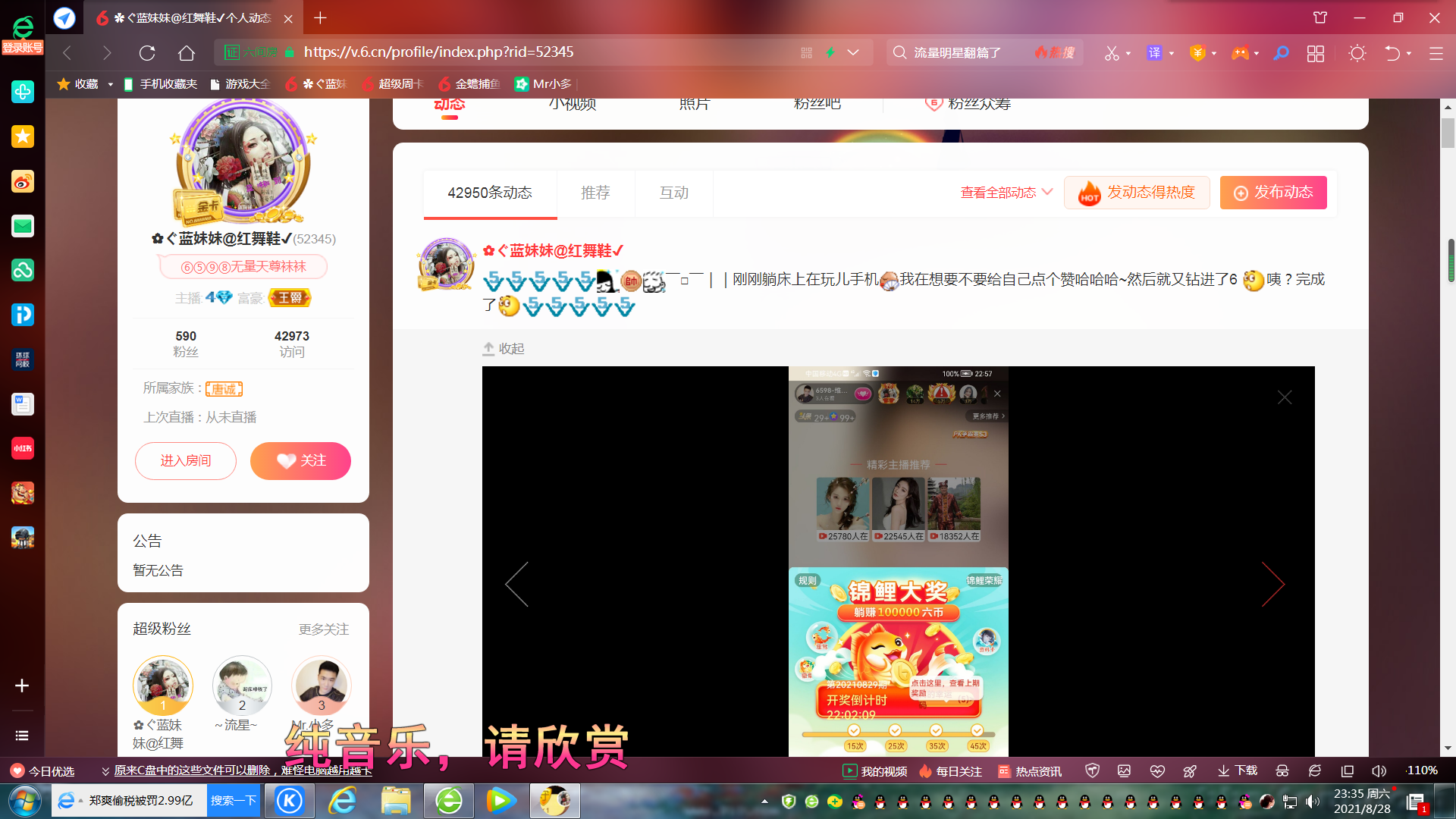The width and height of the screenshot is (1456, 819).
Task: Open the Weibo icon in sidebar
Action: point(23,181)
